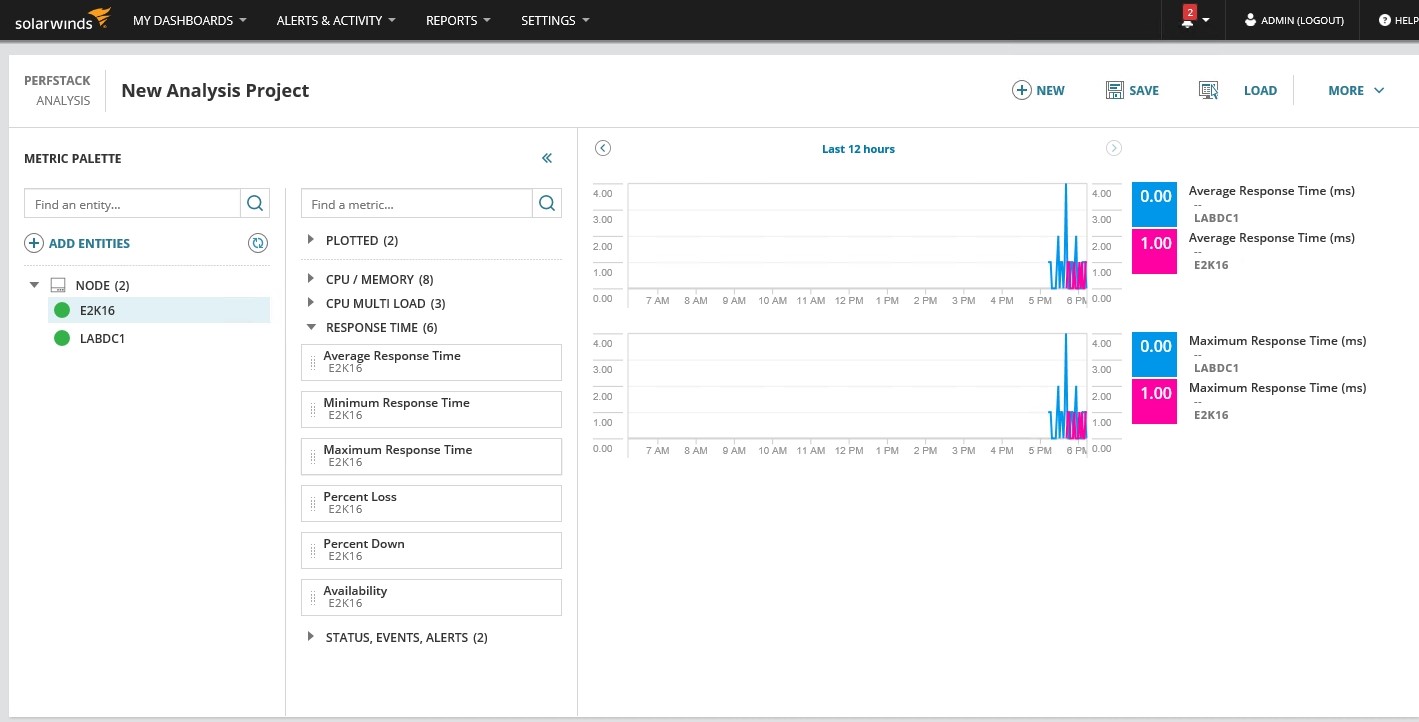Screen dimensions: 1419x722
Task: Expand the CPU MULTI LOAD group
Action: tap(311, 303)
